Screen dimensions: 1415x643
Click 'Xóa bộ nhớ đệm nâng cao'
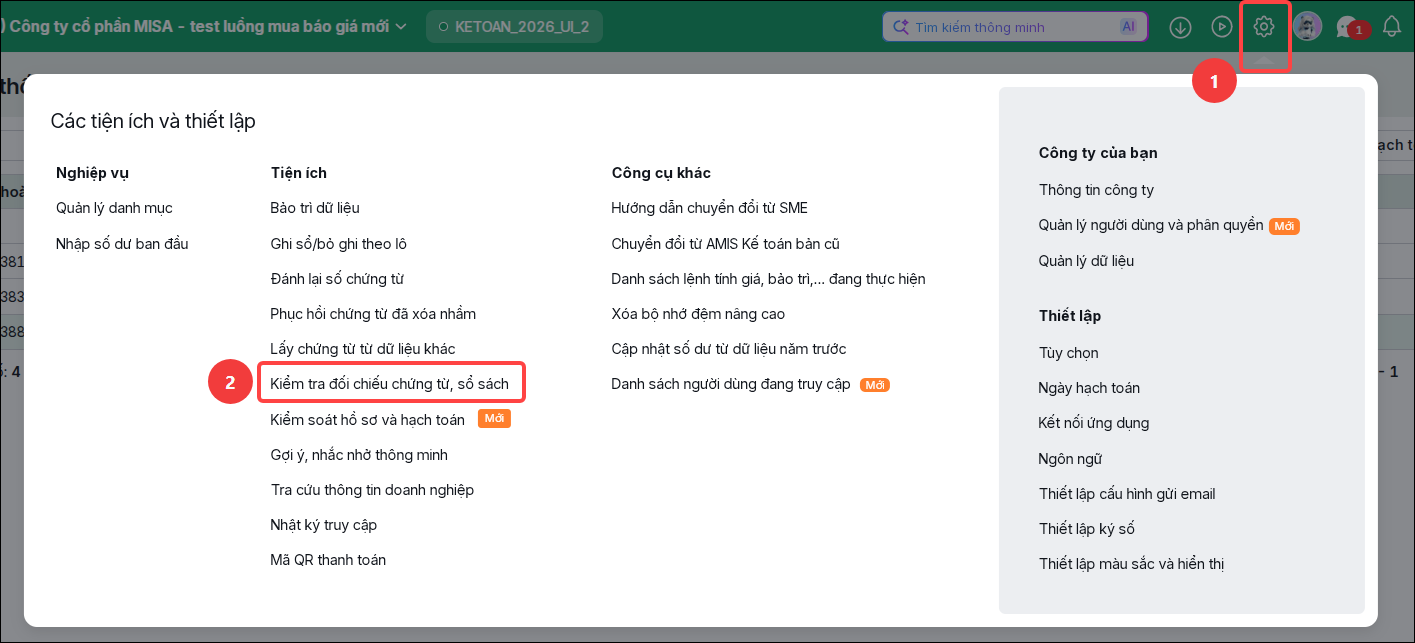pyautogui.click(x=698, y=314)
